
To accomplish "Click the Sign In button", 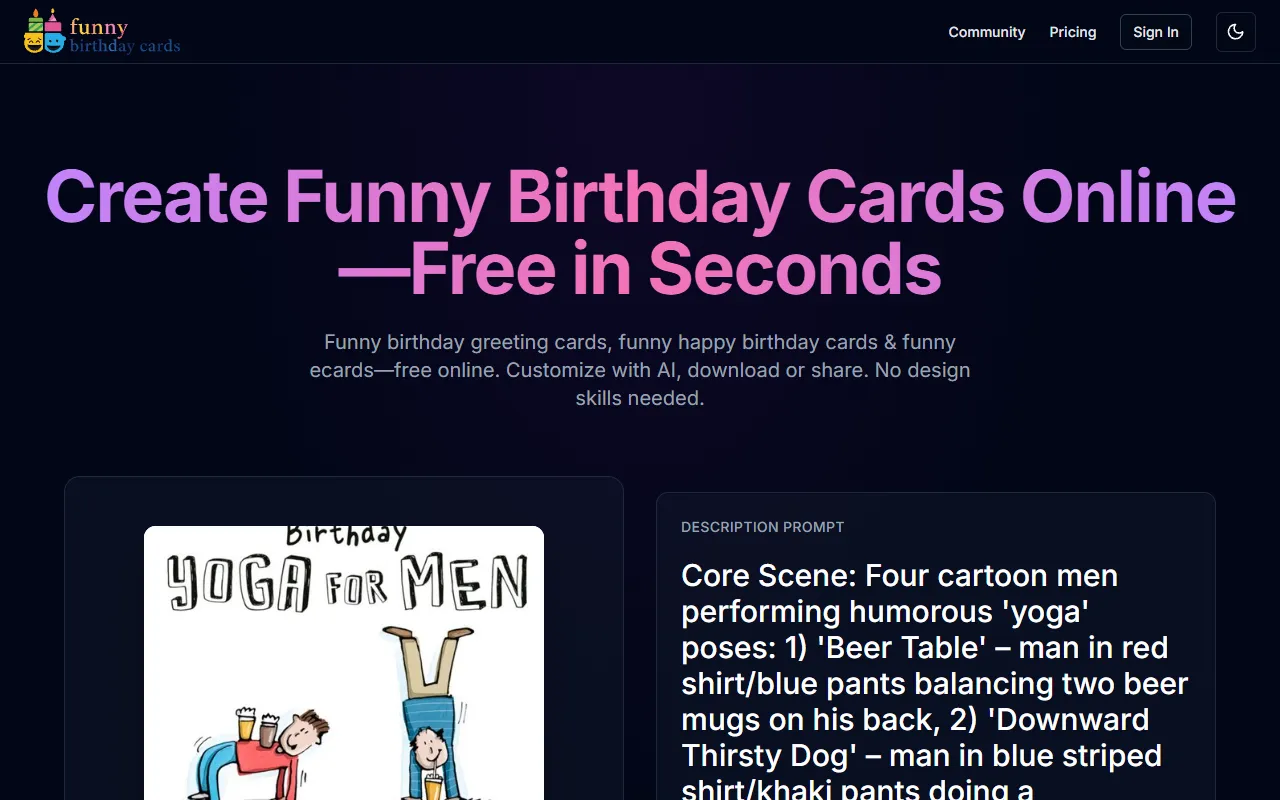I will [x=1156, y=32].
